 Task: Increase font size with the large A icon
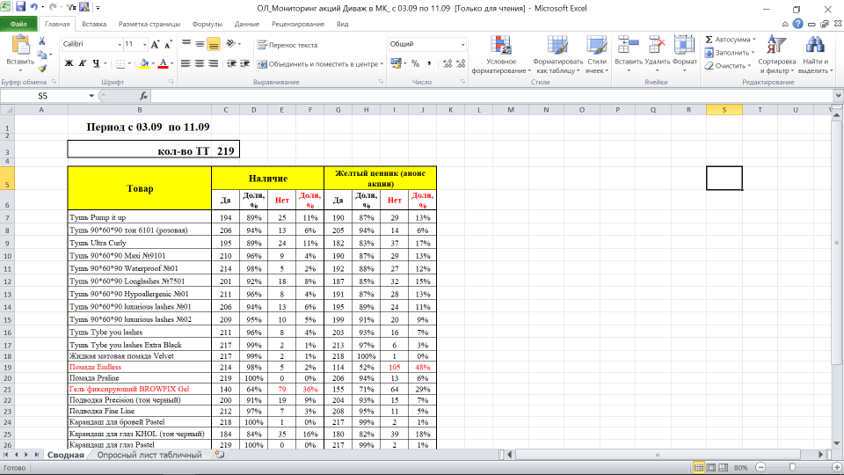click(x=155, y=44)
